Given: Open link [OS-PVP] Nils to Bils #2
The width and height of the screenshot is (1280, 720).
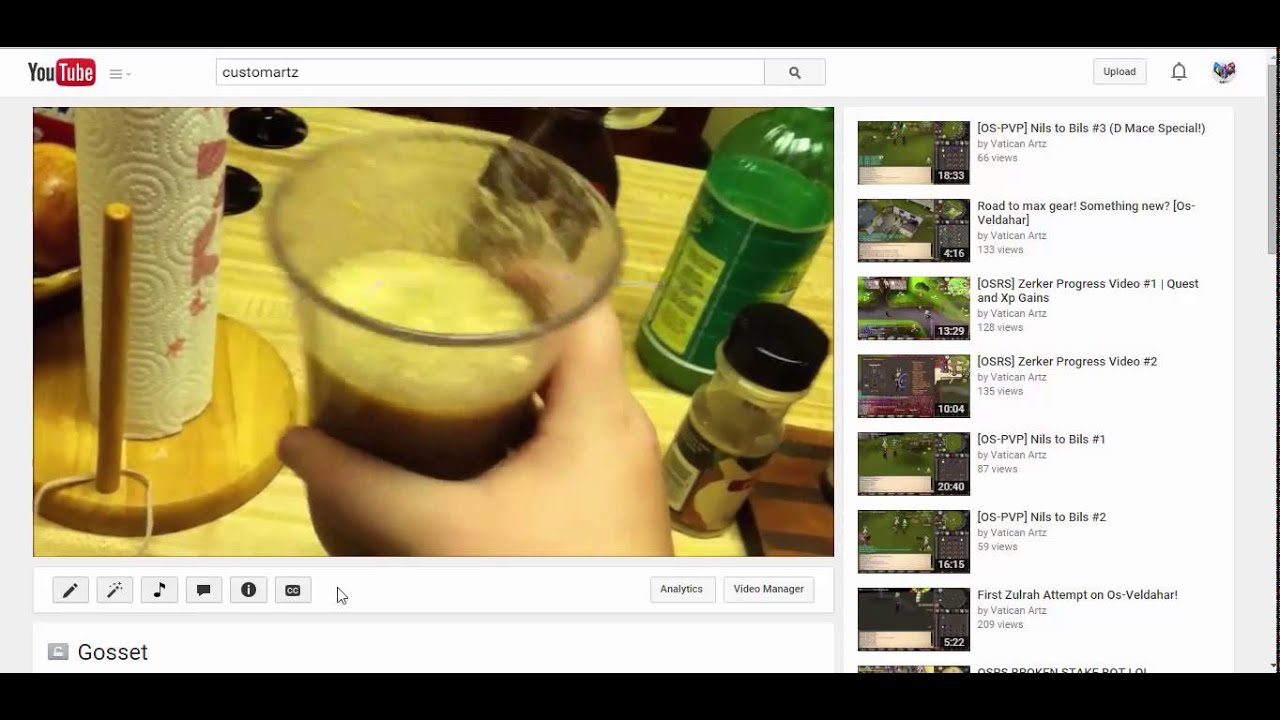Looking at the screenshot, I should tap(1042, 517).
